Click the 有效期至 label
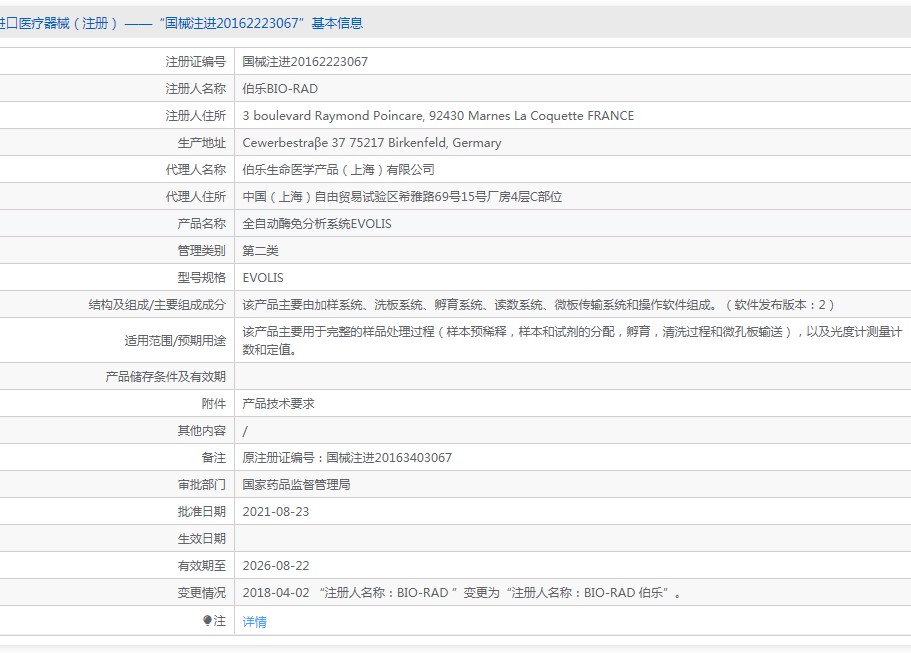911x653 pixels. tap(202, 566)
